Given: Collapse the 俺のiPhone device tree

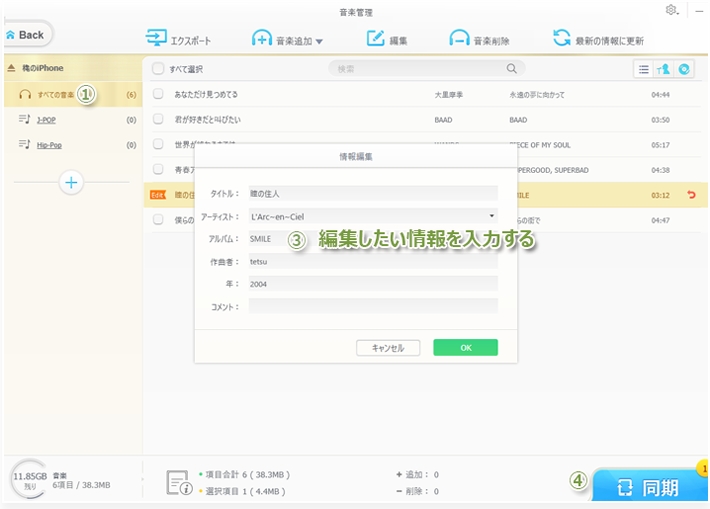Looking at the screenshot, I should coord(11,68).
